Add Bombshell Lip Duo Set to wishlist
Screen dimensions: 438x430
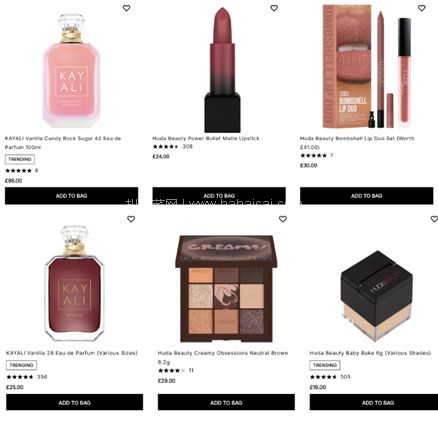(422, 8)
